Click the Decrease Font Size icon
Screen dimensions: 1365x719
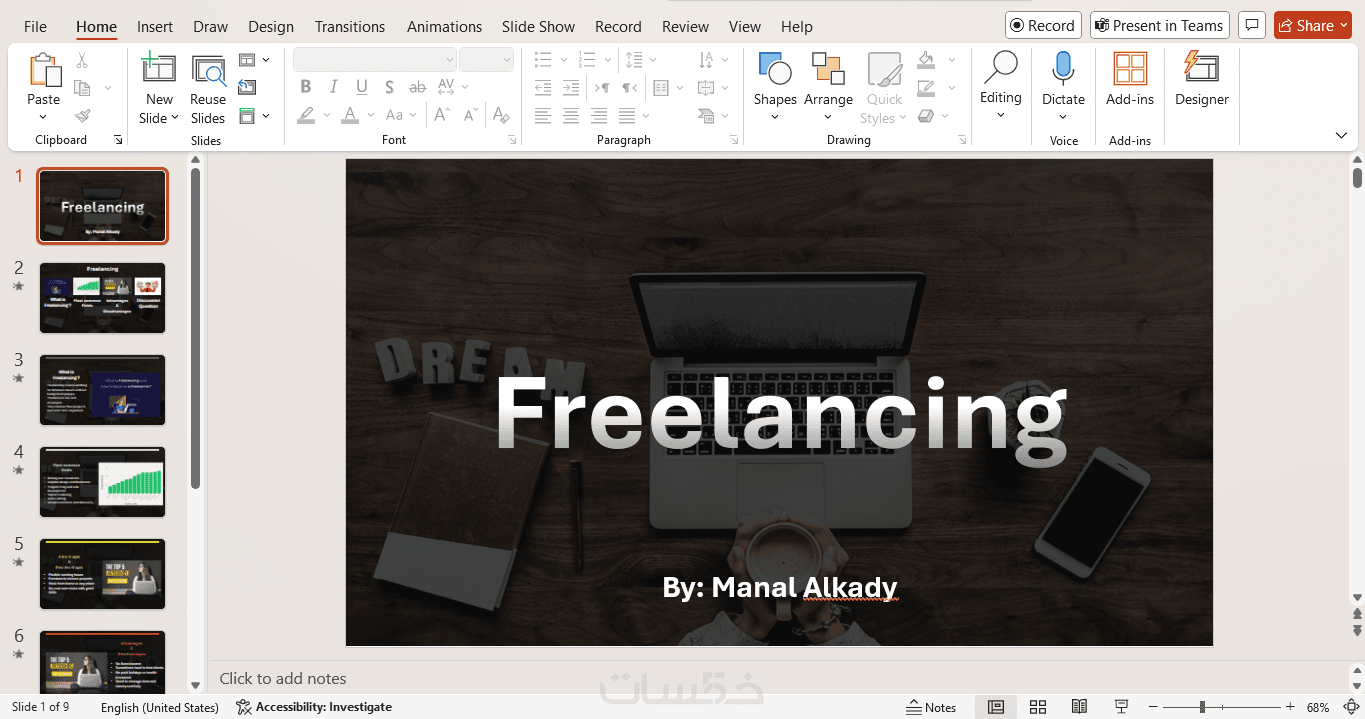click(472, 115)
